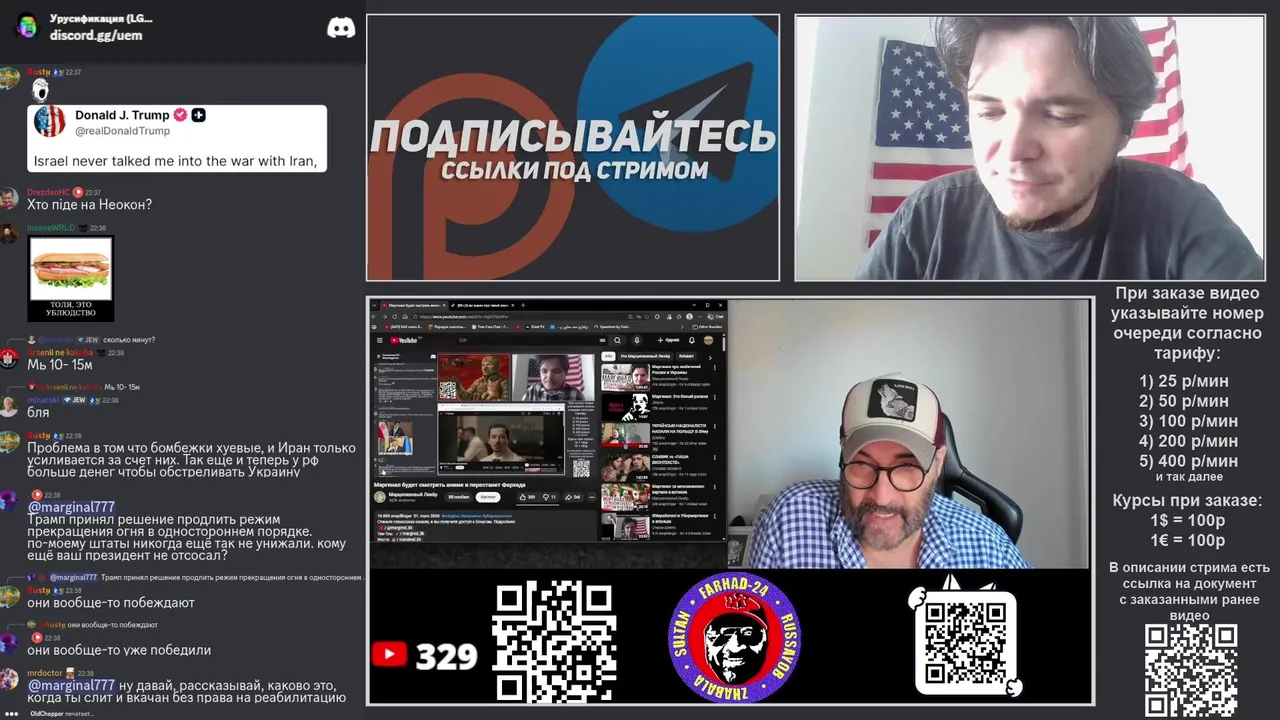Click QR code with cat ears frame
Image resolution: width=1280 pixels, height=720 pixels.
(965, 642)
